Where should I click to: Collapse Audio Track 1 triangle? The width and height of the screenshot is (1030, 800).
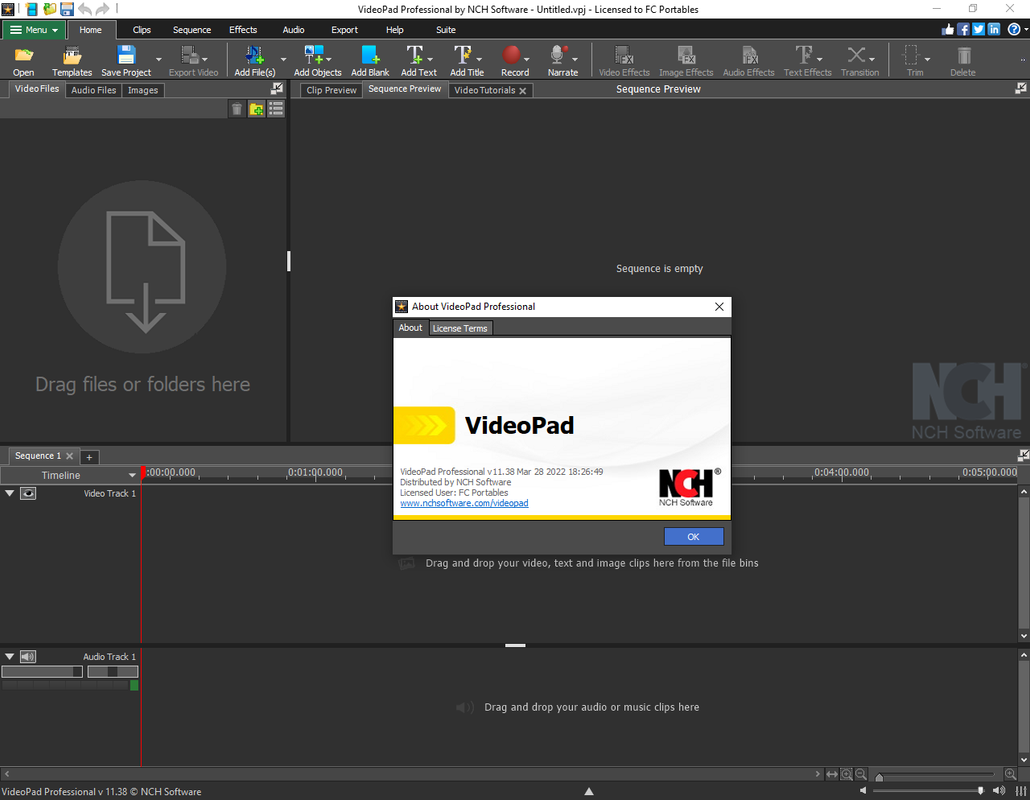(9, 657)
